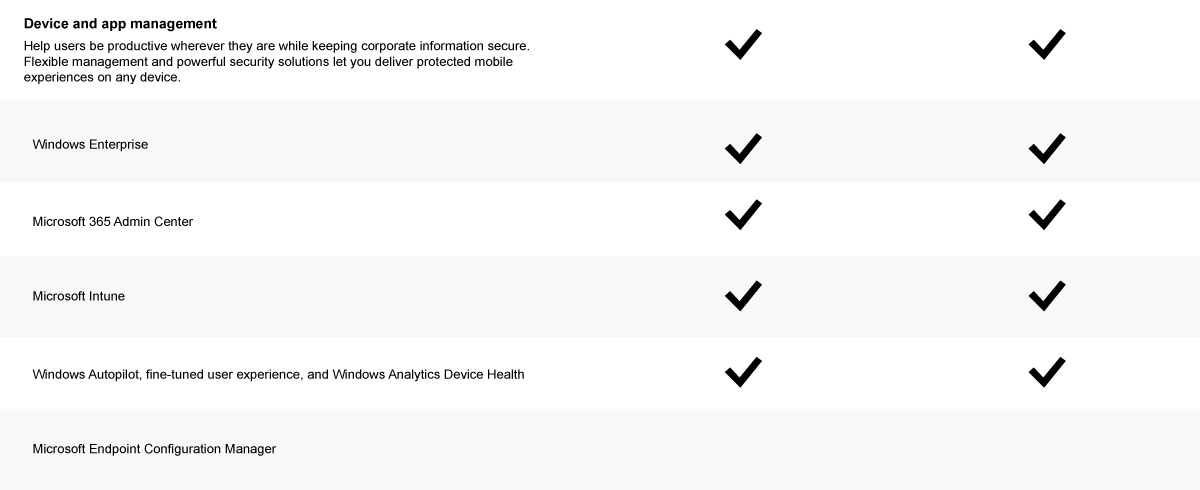Click empty second-column cell in Endpoint Configuration Manager row

coord(1046,449)
